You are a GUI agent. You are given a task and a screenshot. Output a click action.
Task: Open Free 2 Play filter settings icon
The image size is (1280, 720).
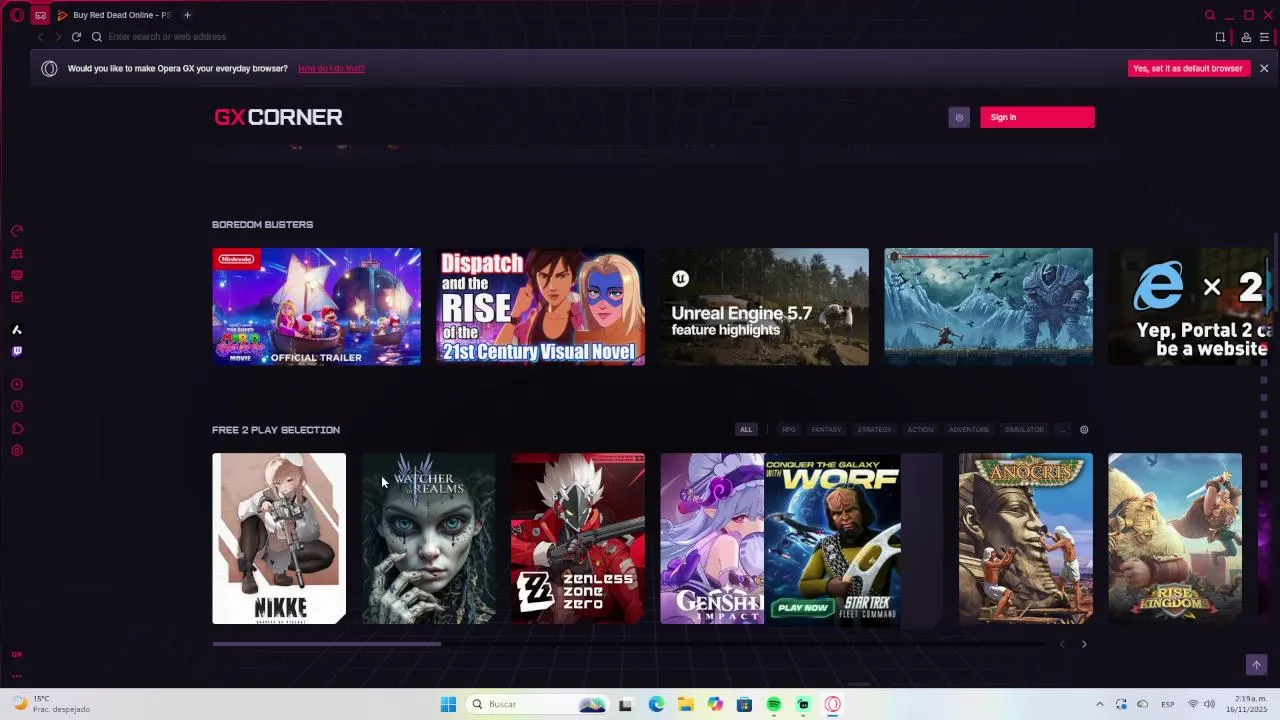1084,430
